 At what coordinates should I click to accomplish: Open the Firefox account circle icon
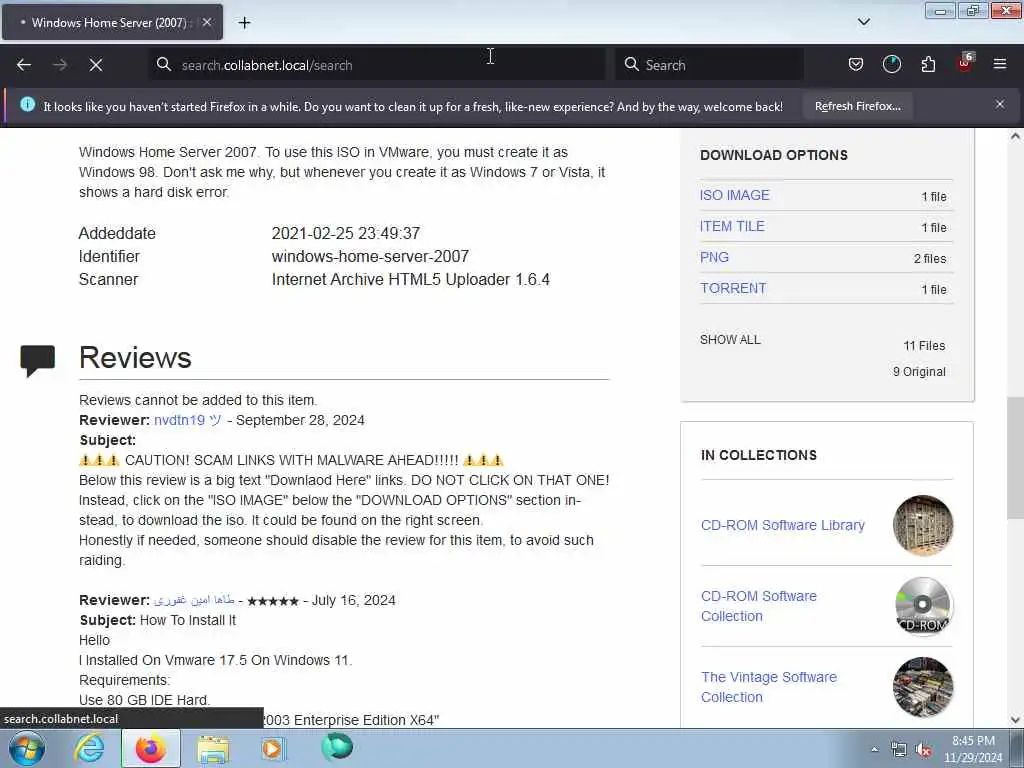point(891,64)
